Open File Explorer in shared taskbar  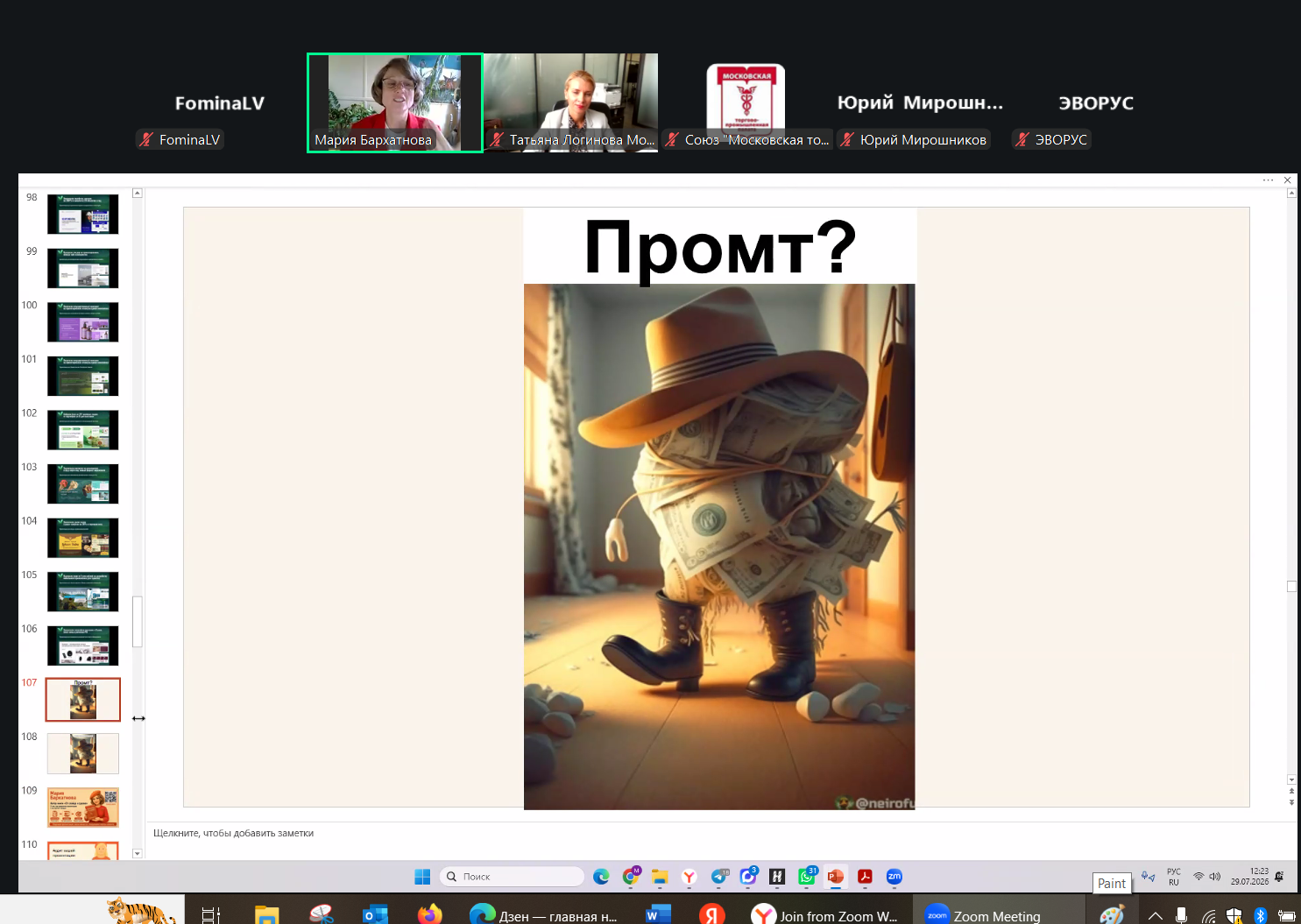(x=660, y=877)
